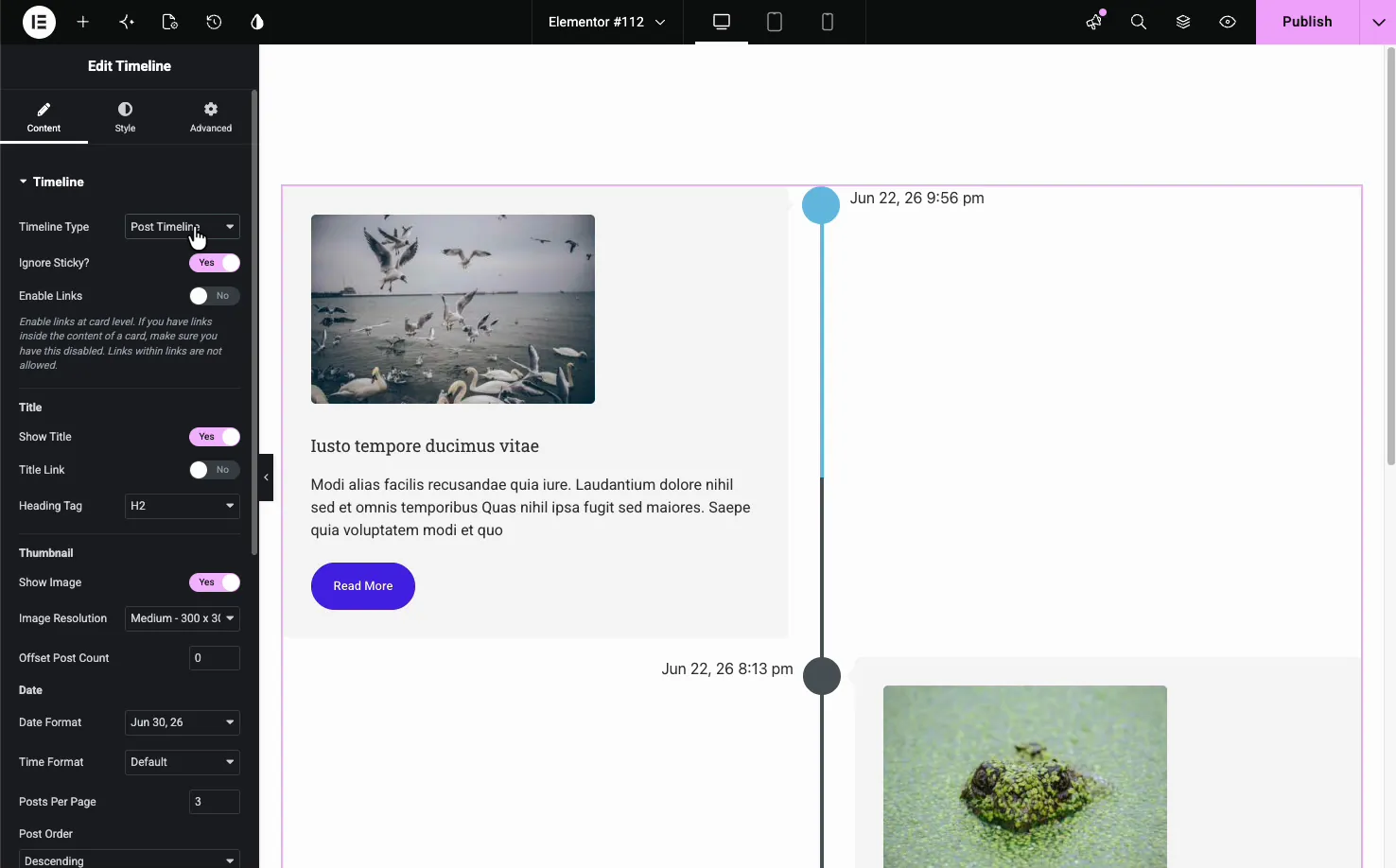Open the Post Order Descending dropdown
1396x868 pixels.
point(130,859)
